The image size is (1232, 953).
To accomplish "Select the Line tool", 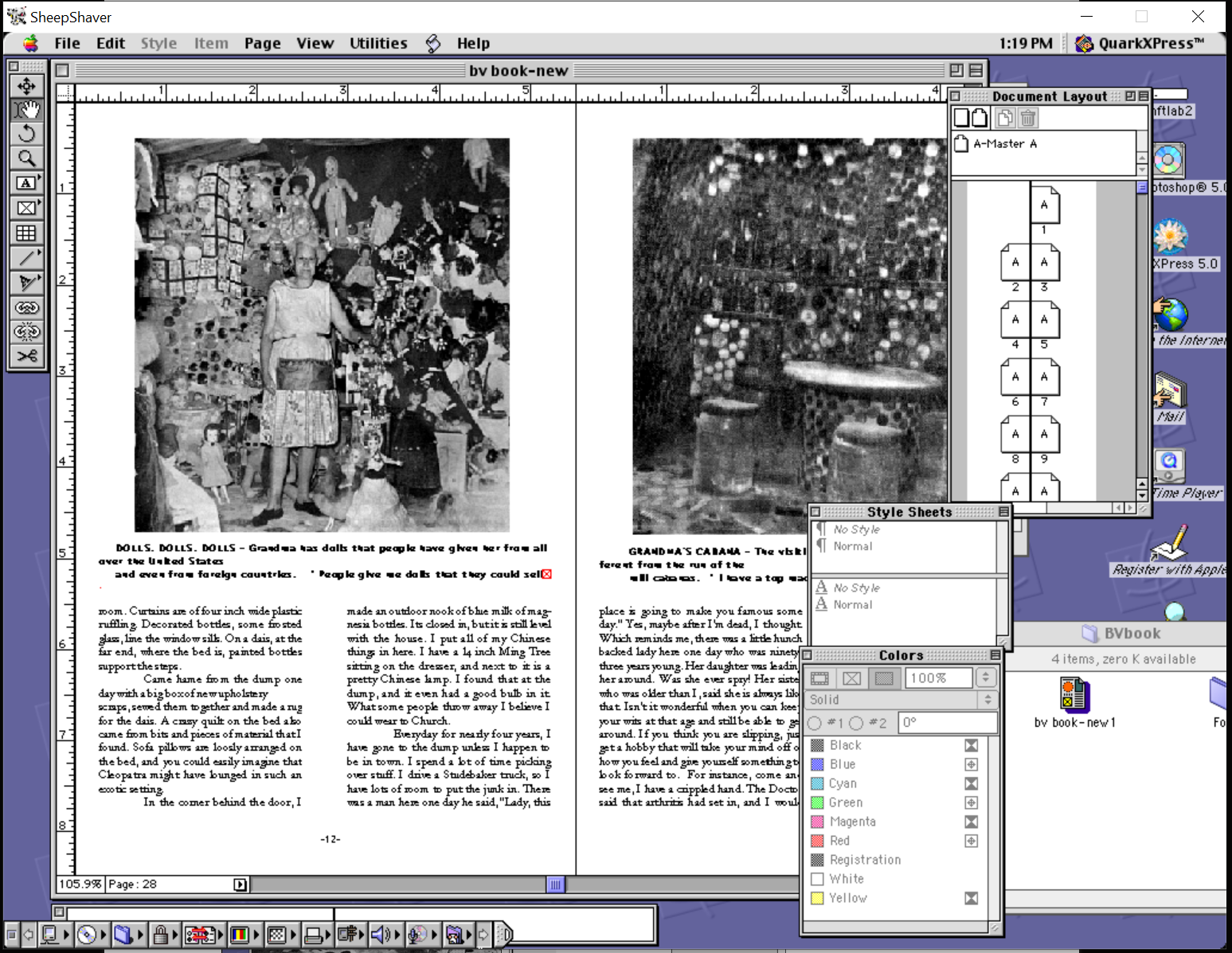I will coord(26,257).
